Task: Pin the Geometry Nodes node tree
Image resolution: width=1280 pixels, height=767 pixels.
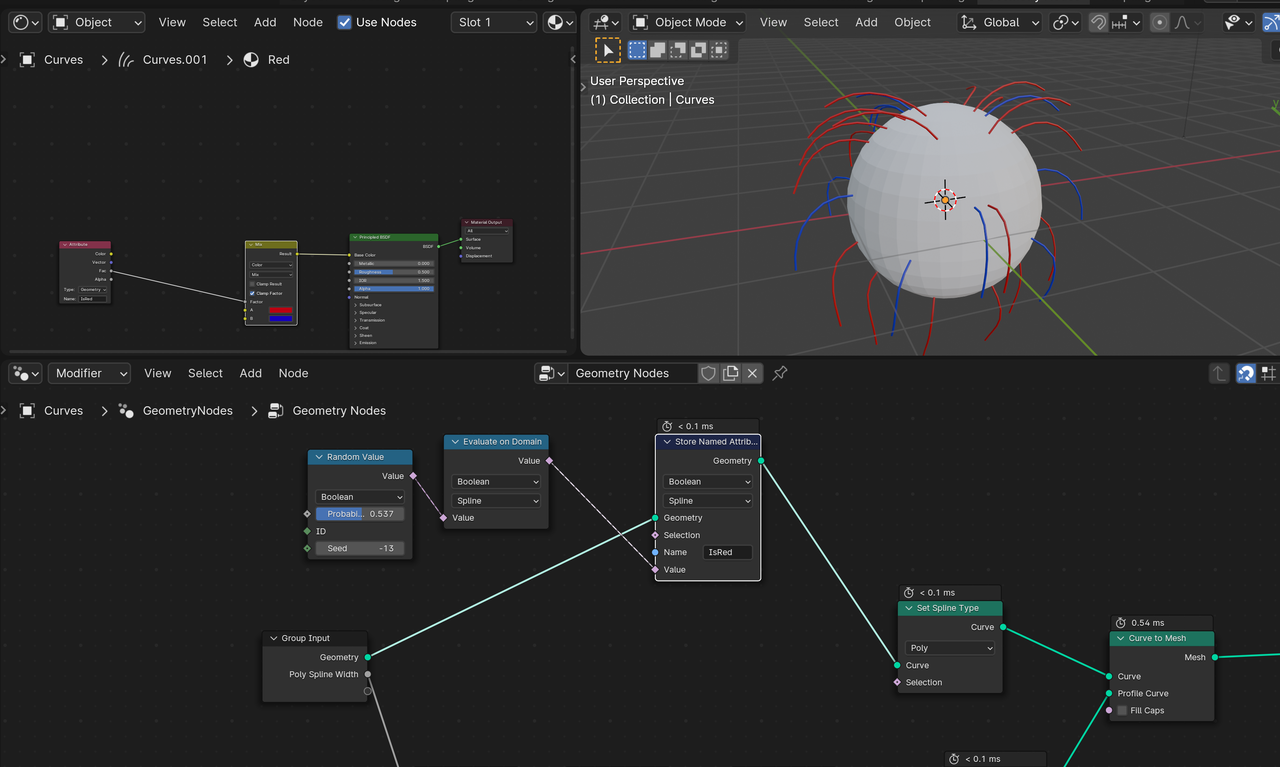Action: tap(780, 373)
